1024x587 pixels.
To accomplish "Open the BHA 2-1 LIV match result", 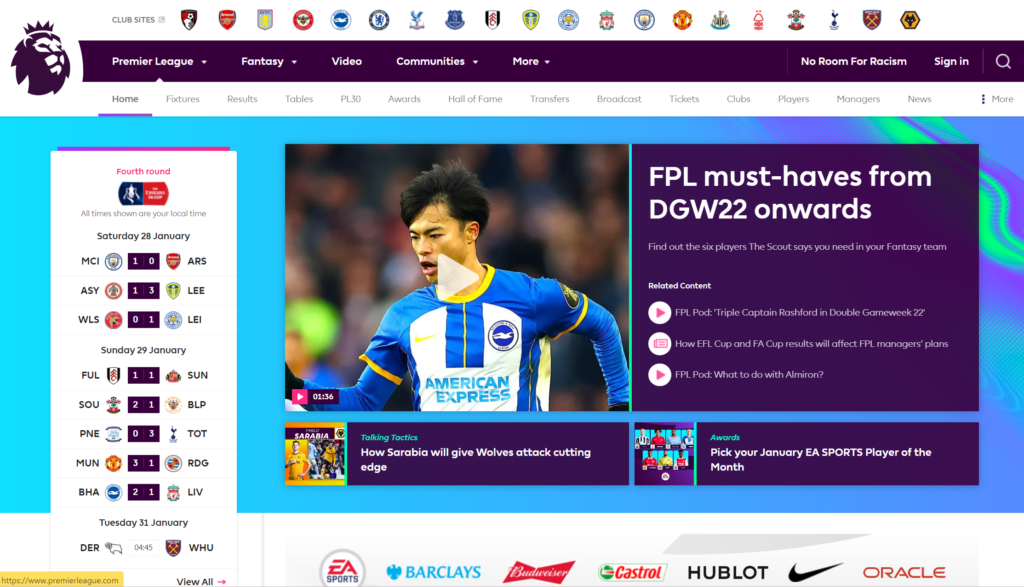I will click(x=144, y=492).
